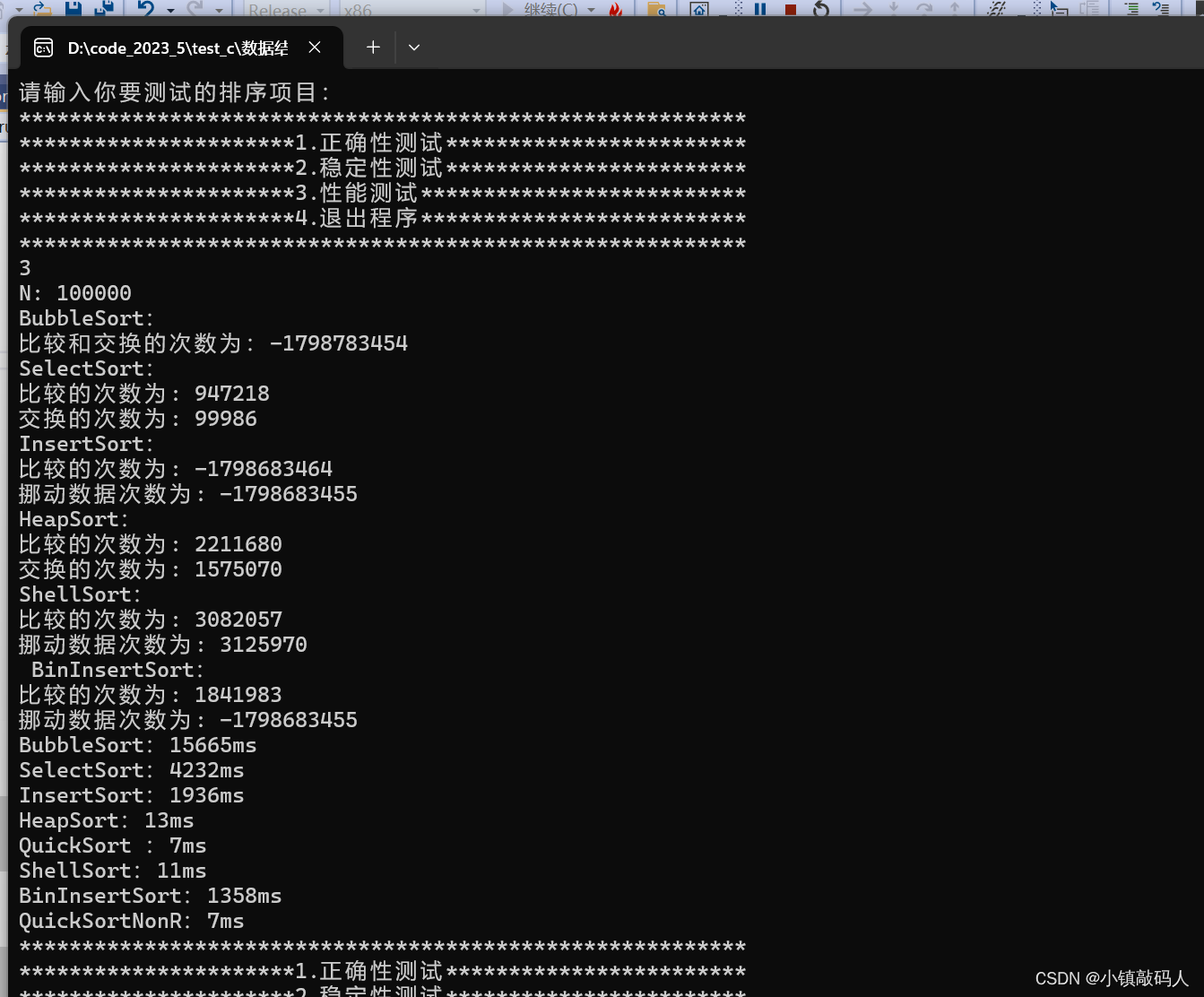Click the Step Over curved-arrow icon
The image size is (1204, 997).
coord(924,7)
